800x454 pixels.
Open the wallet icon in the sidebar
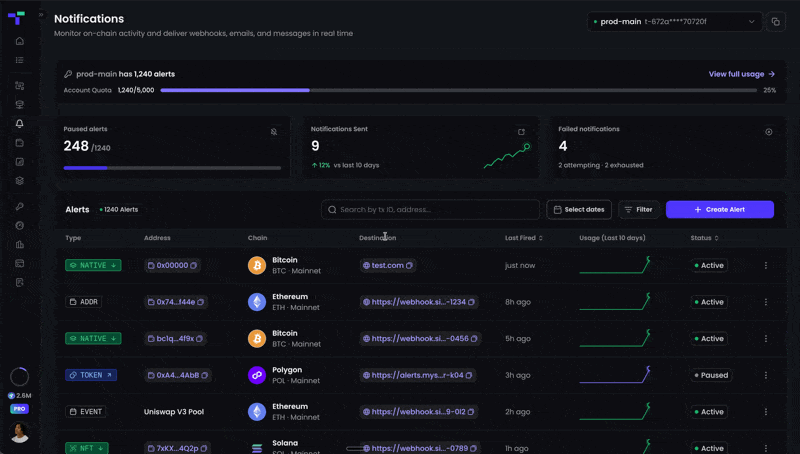19,143
